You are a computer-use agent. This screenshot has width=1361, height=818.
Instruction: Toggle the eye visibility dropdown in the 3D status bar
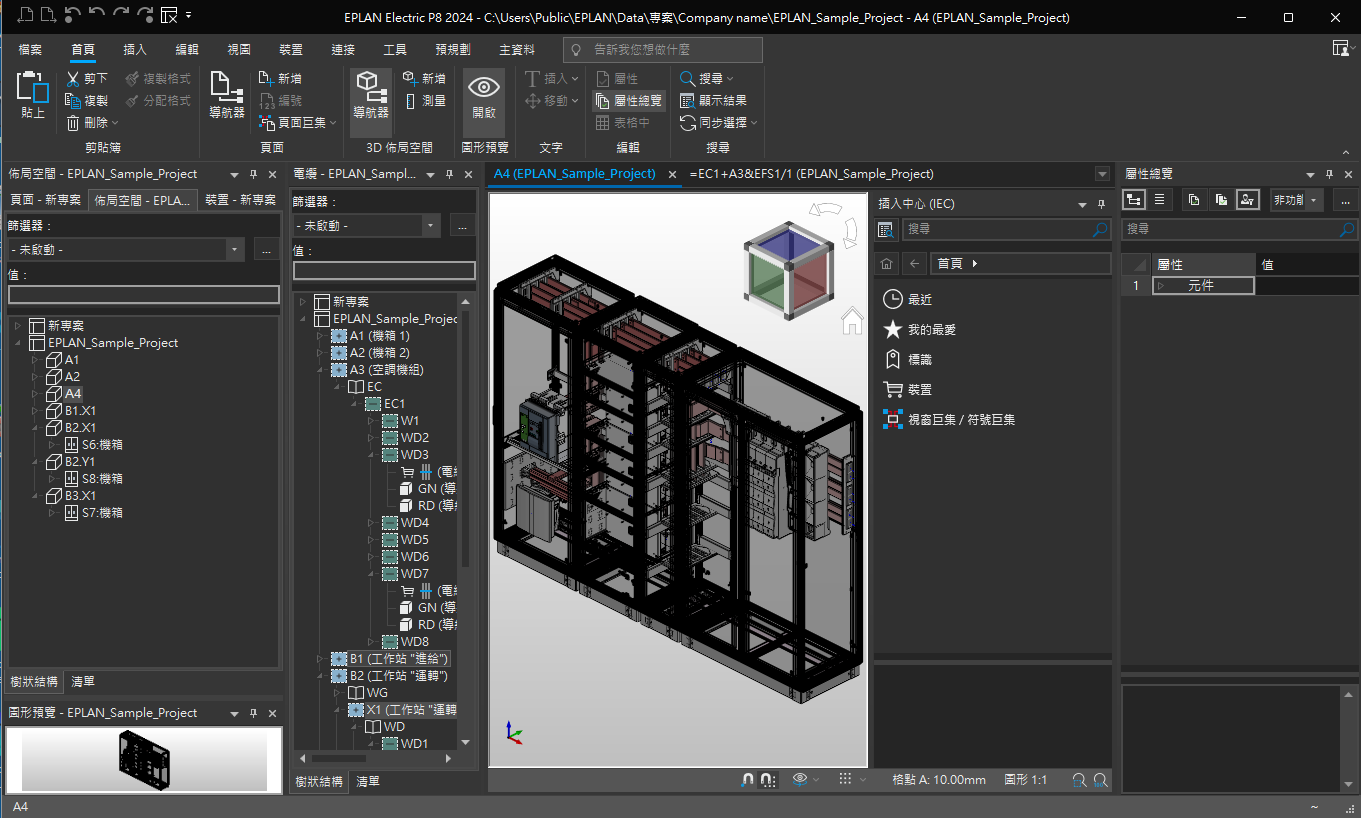(x=805, y=779)
